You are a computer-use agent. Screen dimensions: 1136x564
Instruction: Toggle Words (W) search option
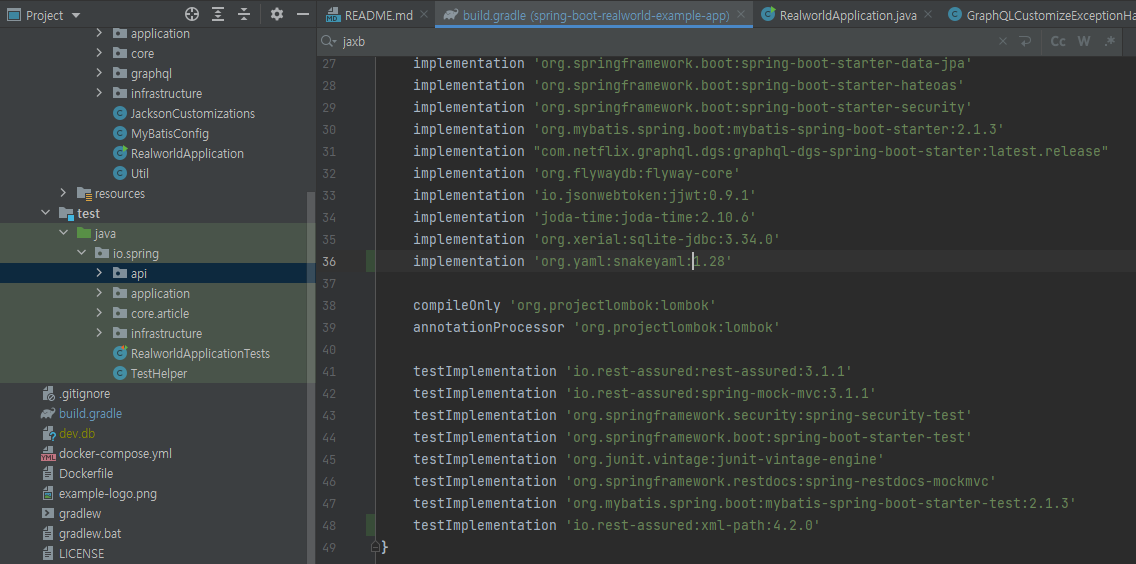coord(1084,42)
